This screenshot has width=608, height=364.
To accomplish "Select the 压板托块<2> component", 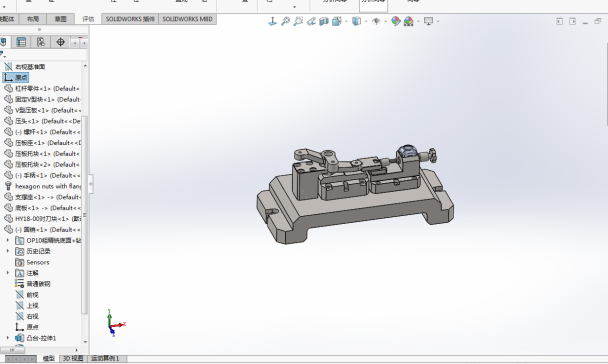I will 42,164.
